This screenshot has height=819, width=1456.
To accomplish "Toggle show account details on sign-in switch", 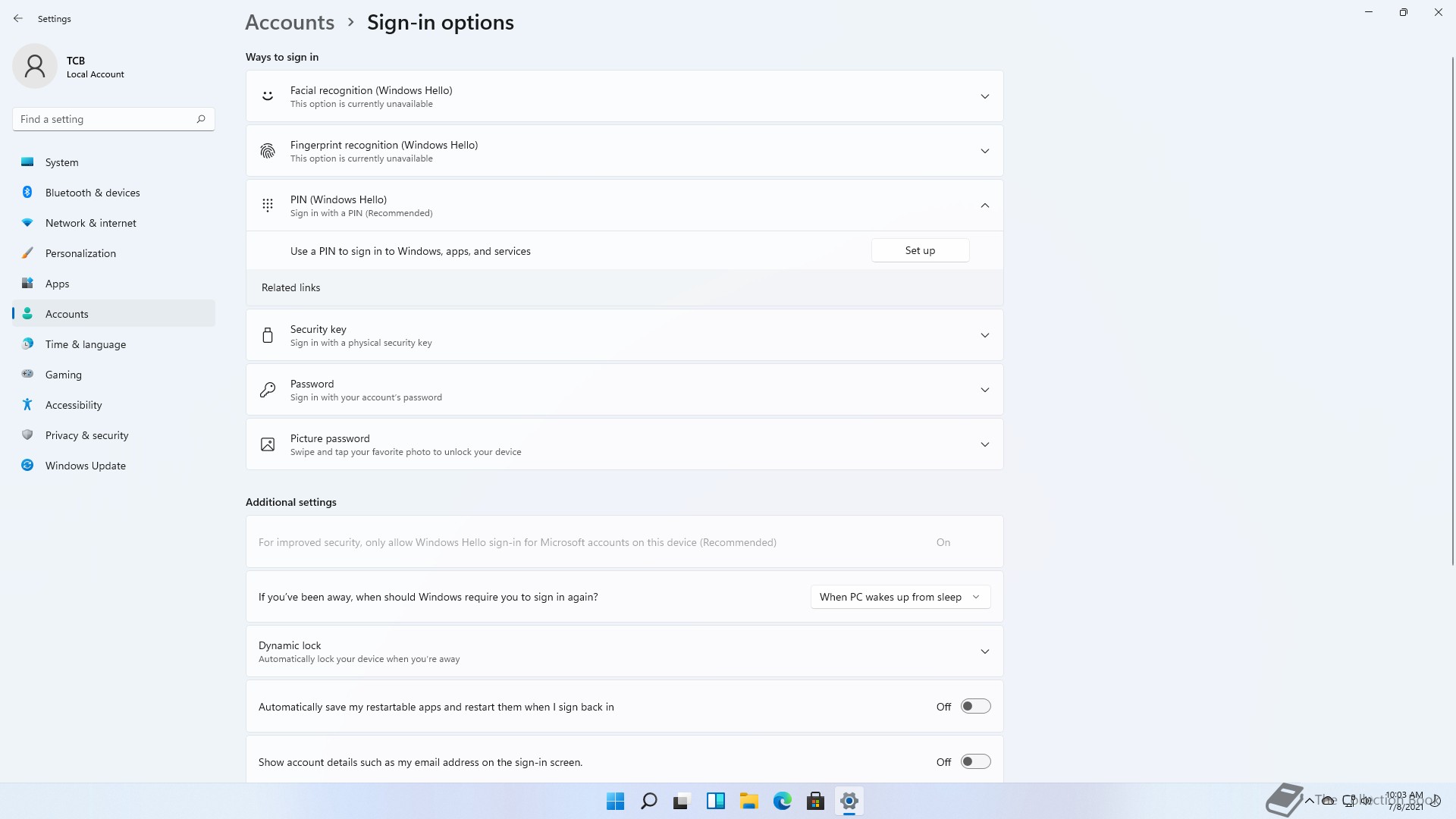I will tap(975, 761).
